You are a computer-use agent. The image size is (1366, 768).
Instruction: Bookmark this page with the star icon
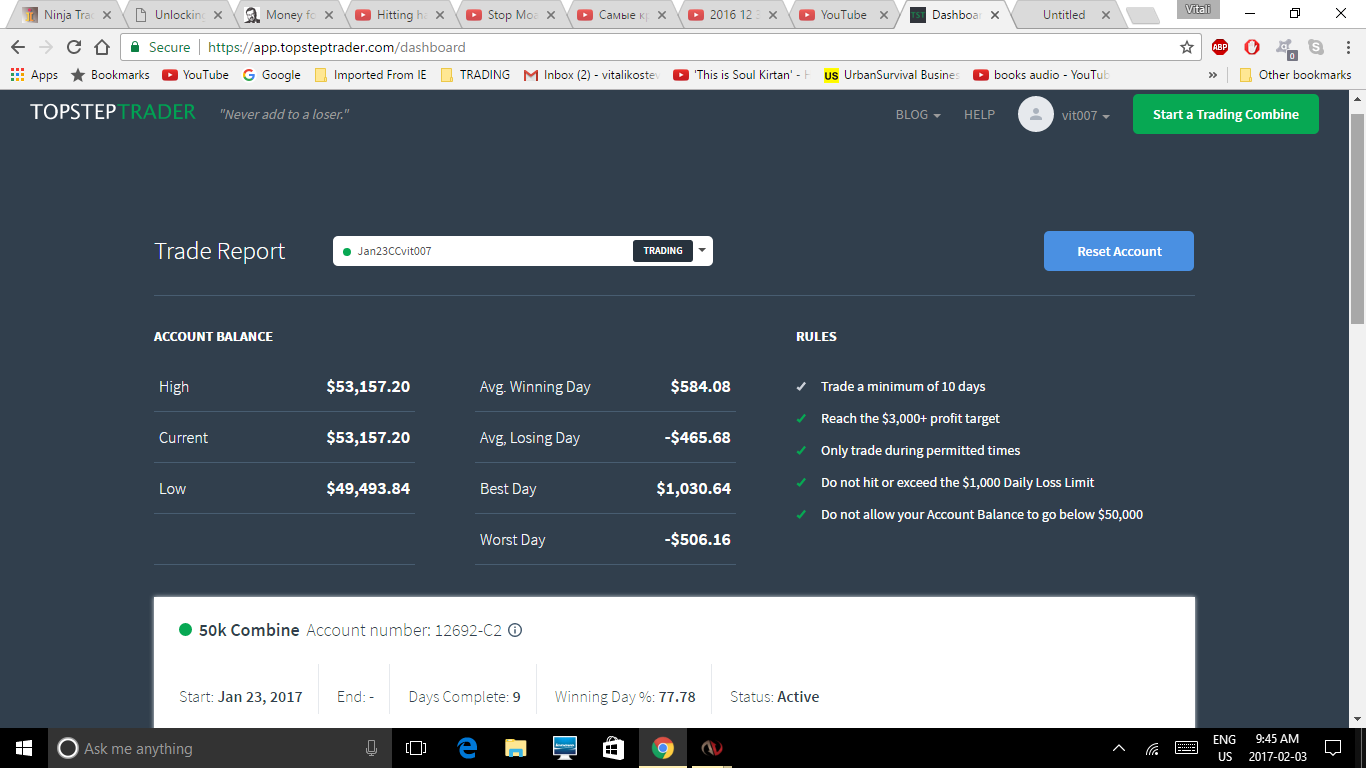[x=1187, y=47]
